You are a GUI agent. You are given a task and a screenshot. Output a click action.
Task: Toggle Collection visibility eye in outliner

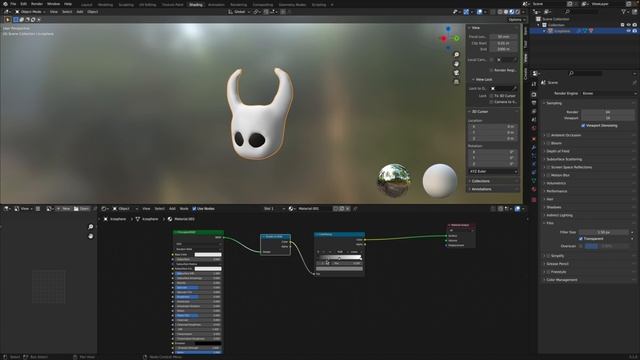pos(629,25)
